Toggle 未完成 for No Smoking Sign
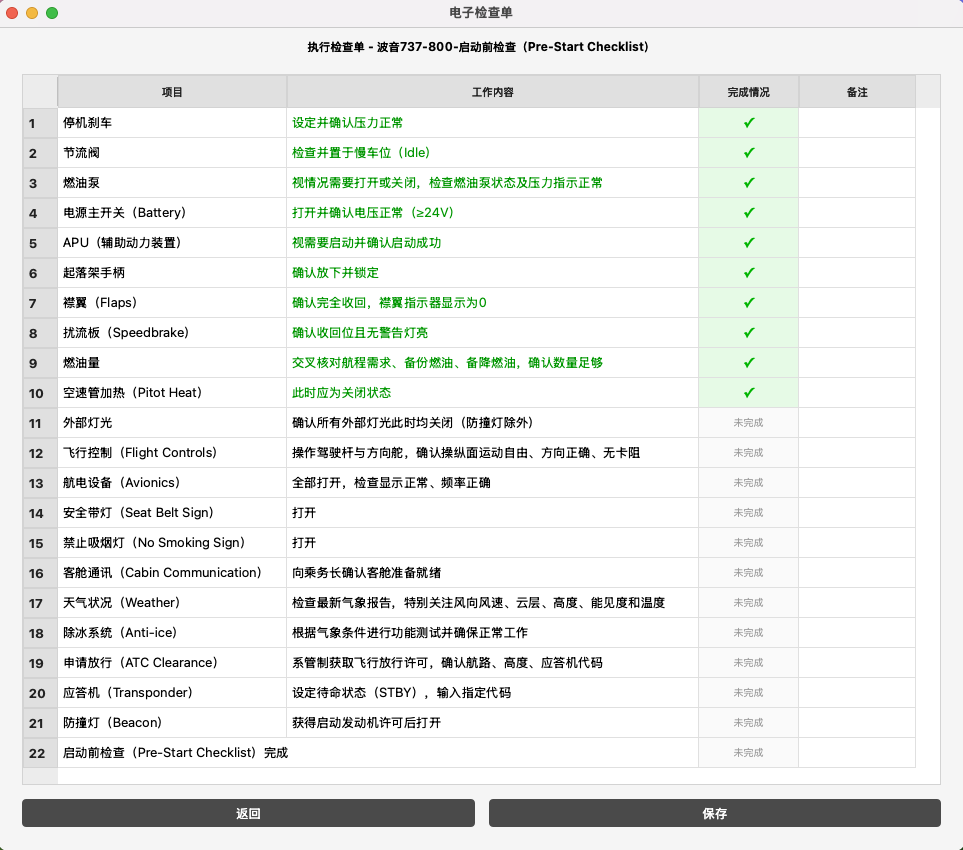 (748, 543)
